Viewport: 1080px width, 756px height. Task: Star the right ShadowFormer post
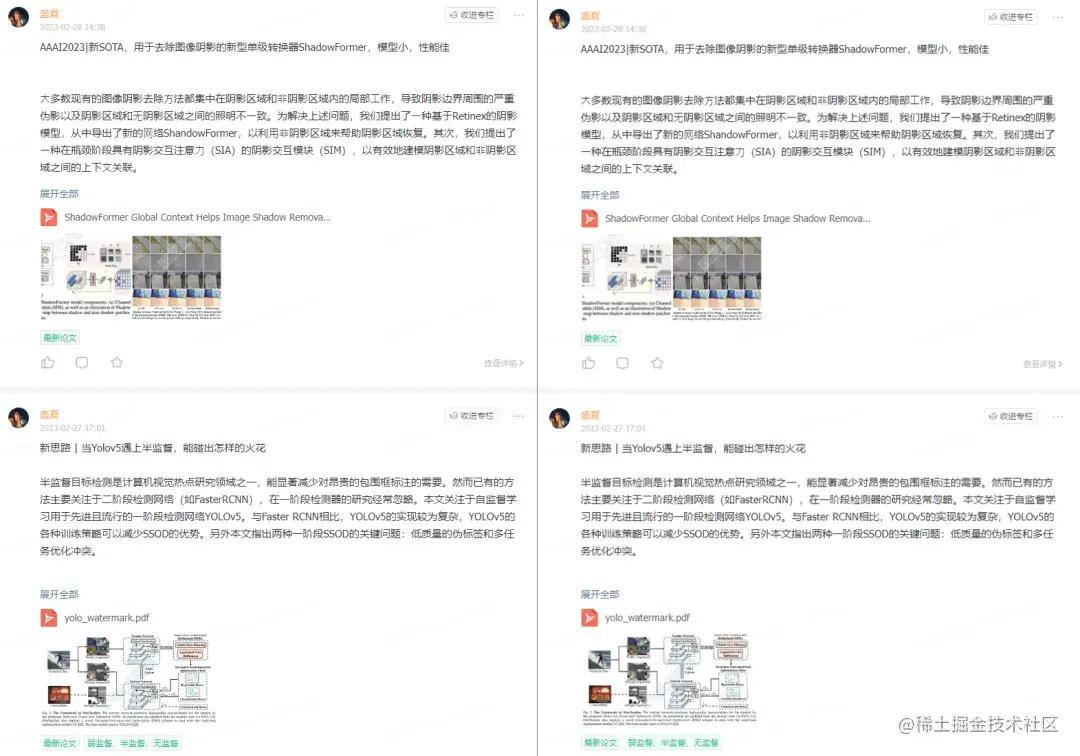pyautogui.click(x=657, y=363)
